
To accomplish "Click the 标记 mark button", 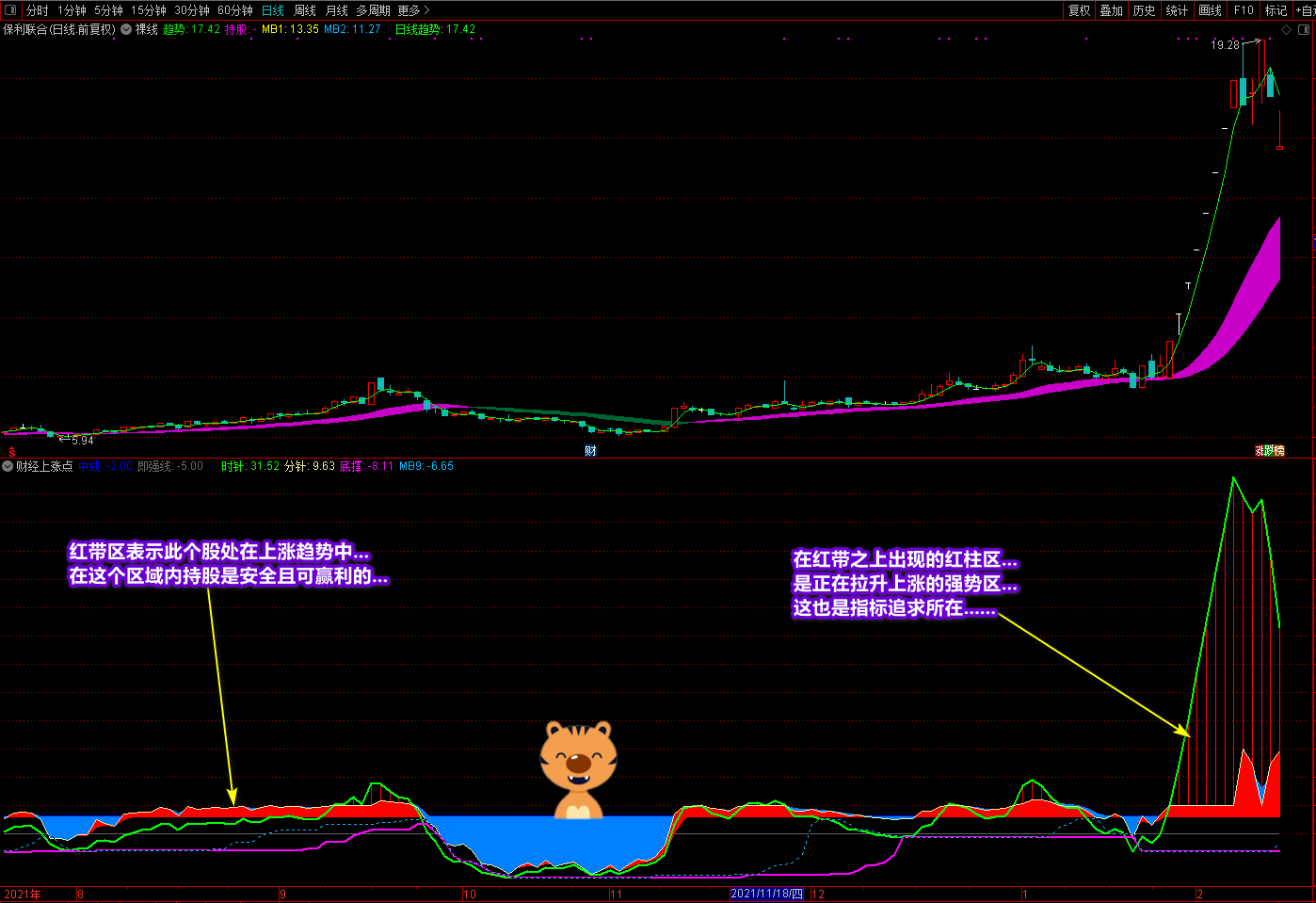I will point(1276,10).
